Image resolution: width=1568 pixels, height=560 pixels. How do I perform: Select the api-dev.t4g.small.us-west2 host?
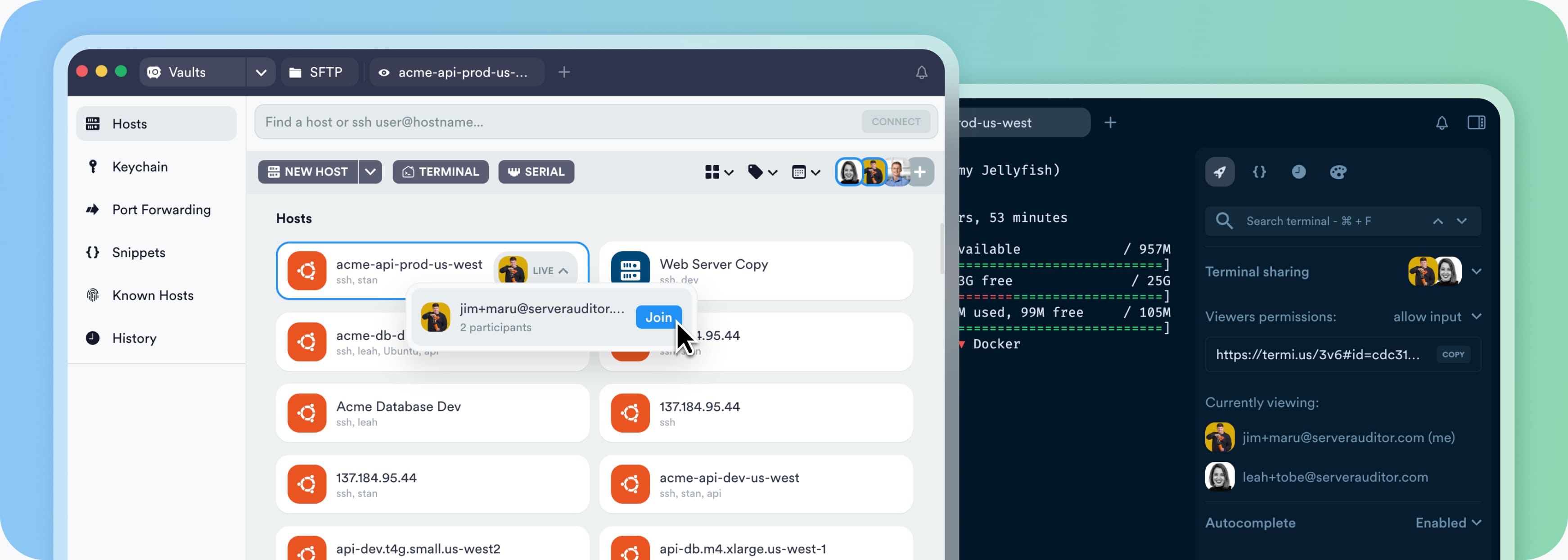pyautogui.click(x=432, y=543)
